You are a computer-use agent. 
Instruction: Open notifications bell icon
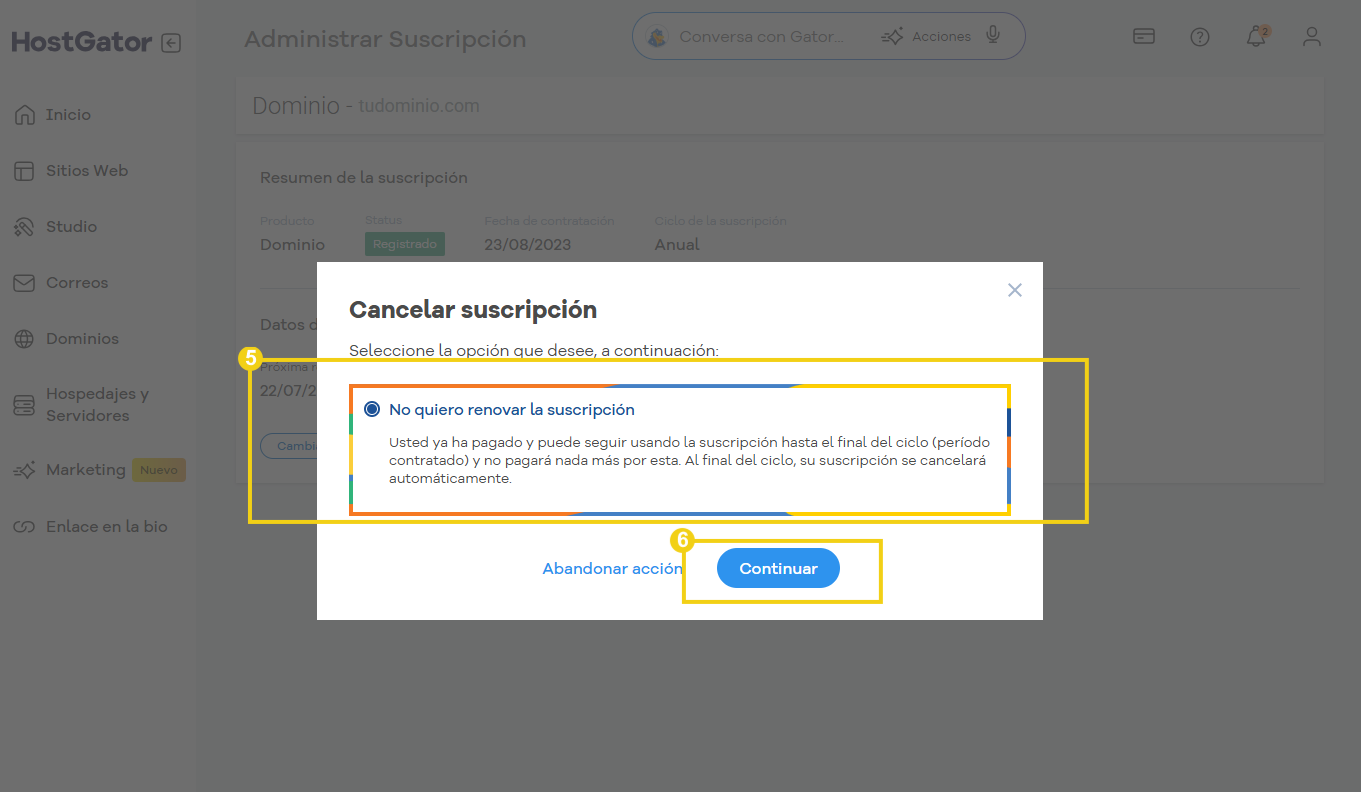(x=1256, y=37)
